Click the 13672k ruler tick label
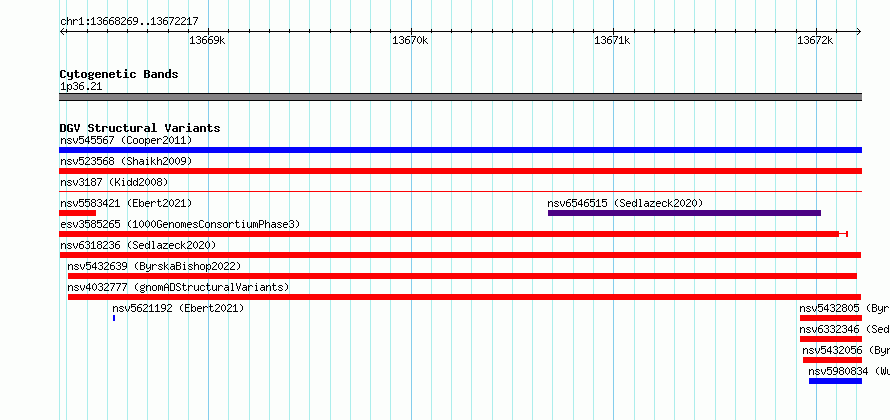 pyautogui.click(x=815, y=40)
